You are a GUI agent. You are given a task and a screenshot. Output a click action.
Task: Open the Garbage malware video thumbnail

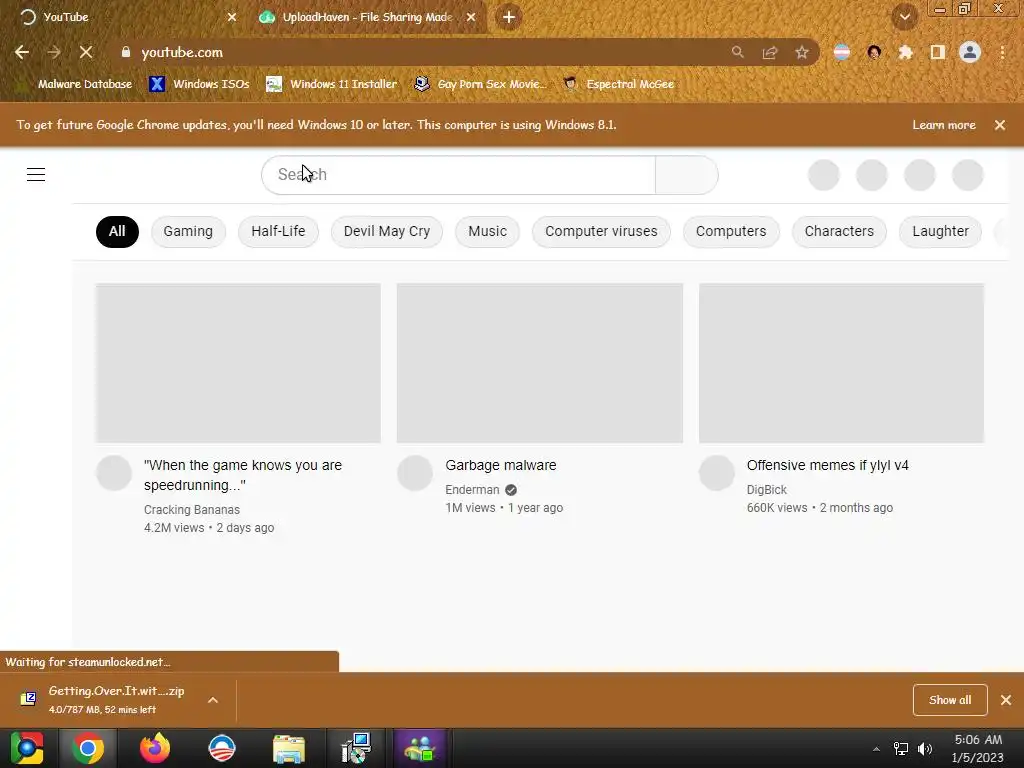[x=539, y=363]
